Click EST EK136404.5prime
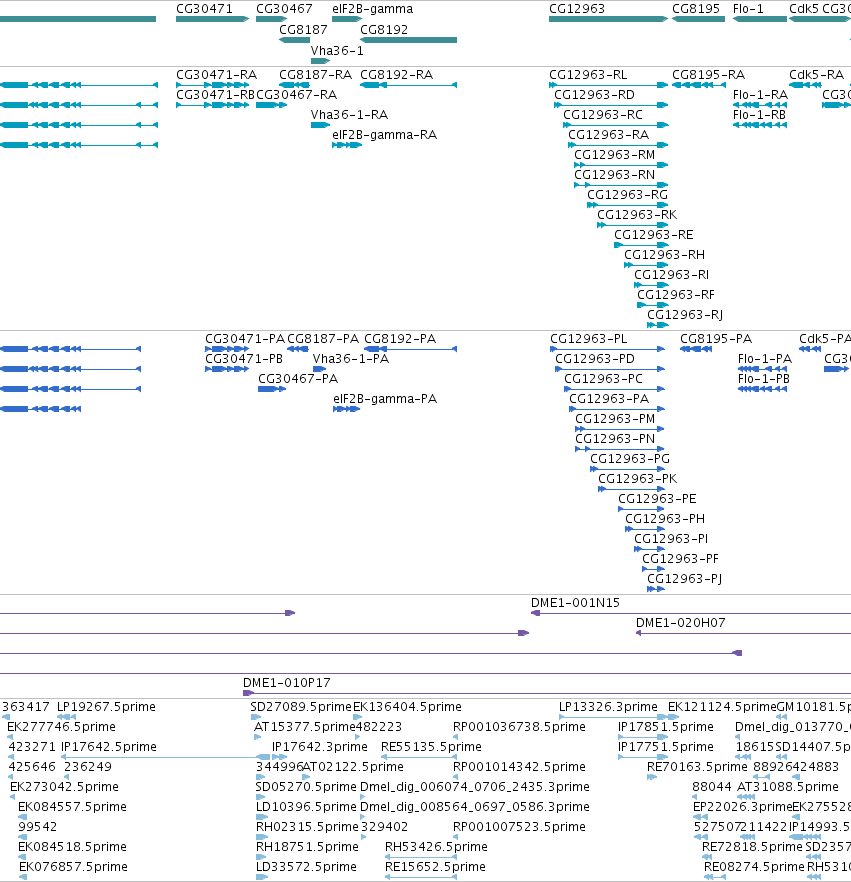 tap(407, 706)
